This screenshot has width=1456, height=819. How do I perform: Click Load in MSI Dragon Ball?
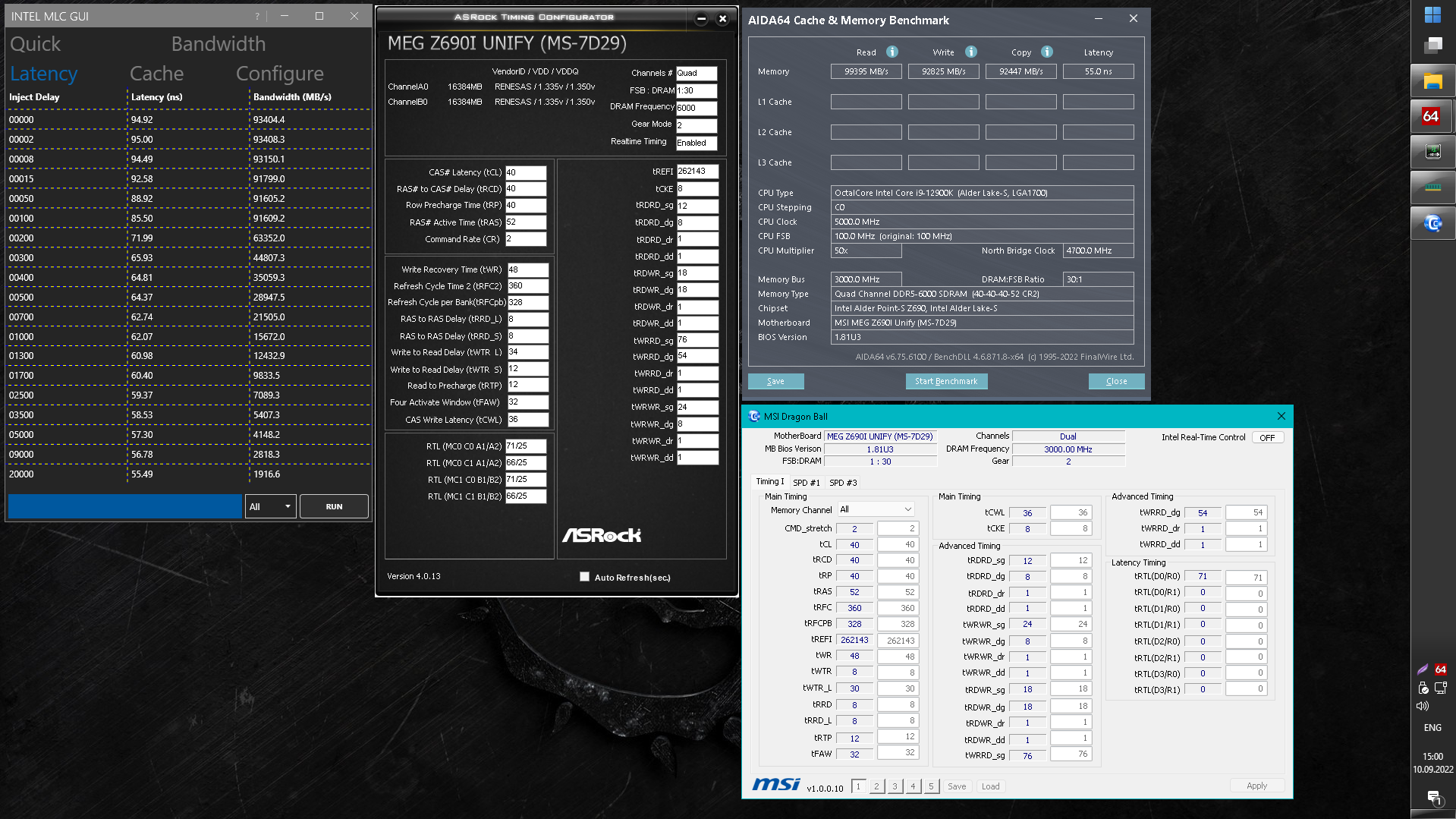(990, 786)
